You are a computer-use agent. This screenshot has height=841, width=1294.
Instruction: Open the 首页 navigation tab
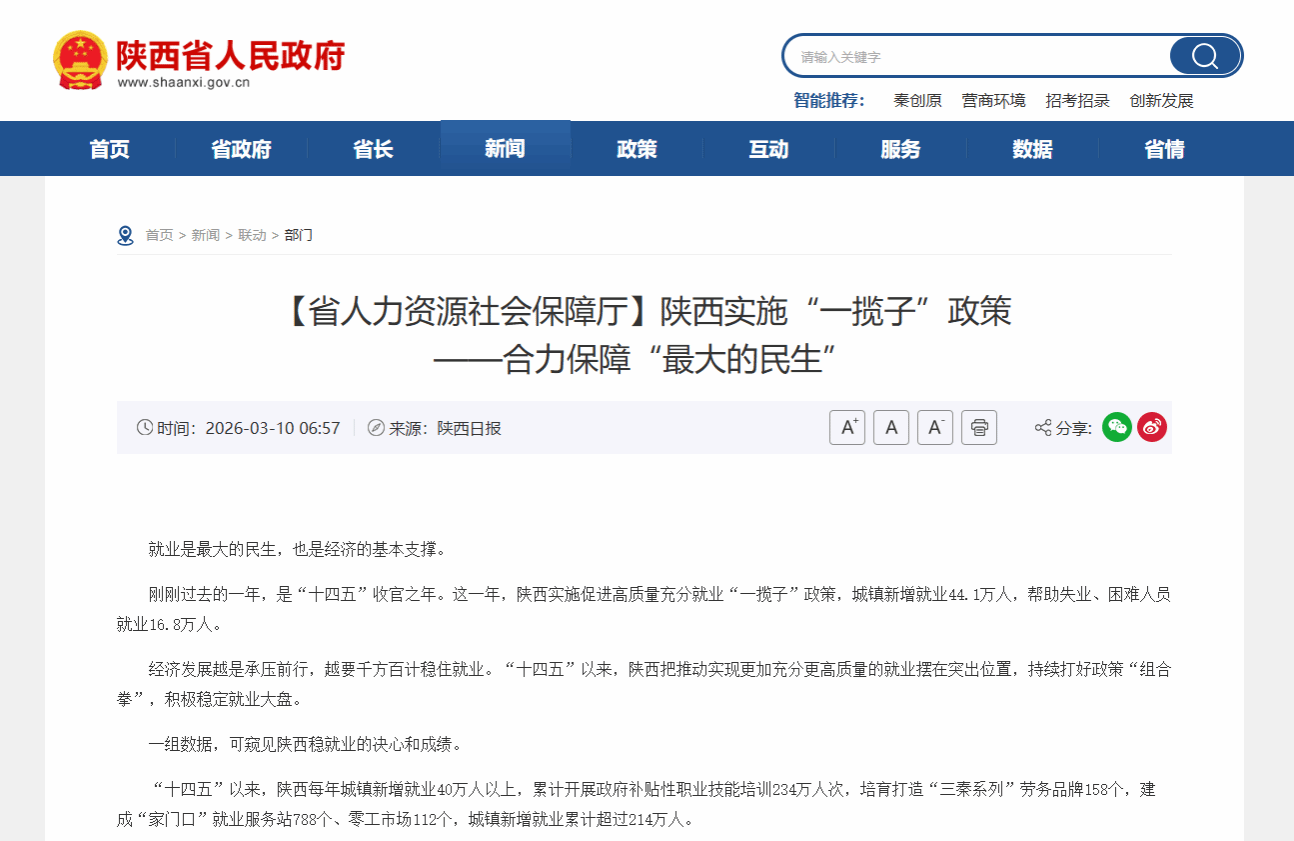coord(109,149)
